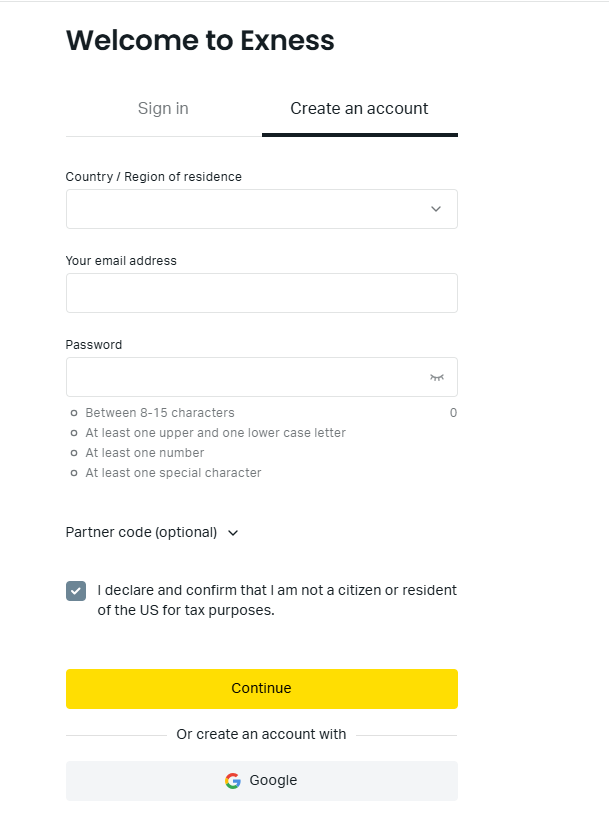Viewport: 609px width, 834px height.
Task: Click the Google logo icon
Action: click(233, 781)
